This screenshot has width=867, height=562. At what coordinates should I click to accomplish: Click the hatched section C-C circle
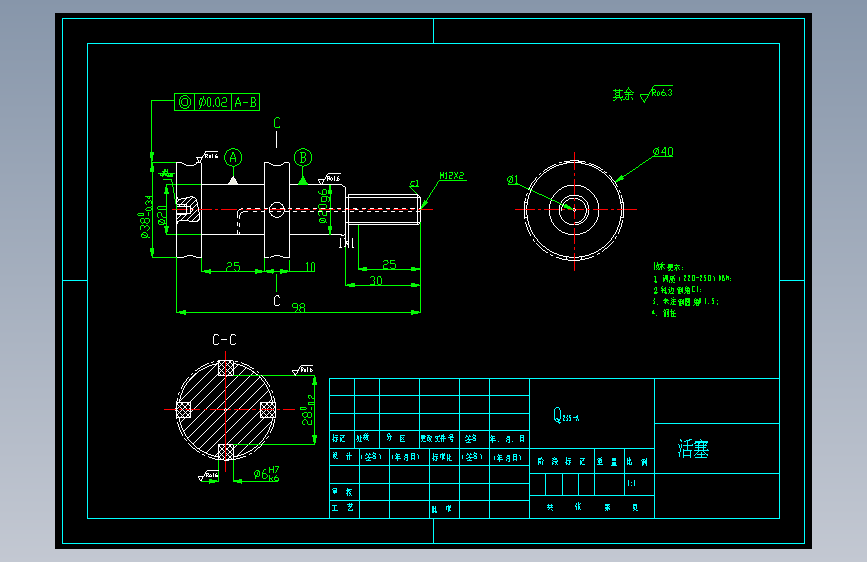[226, 410]
